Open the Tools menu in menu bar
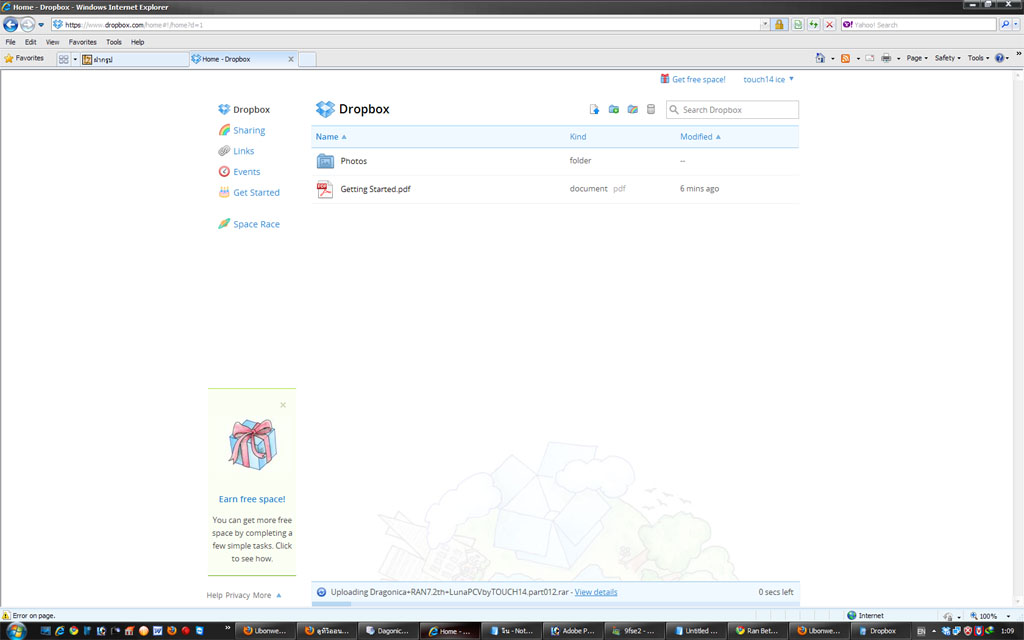Screen dimensions: 1024x640 click(114, 42)
